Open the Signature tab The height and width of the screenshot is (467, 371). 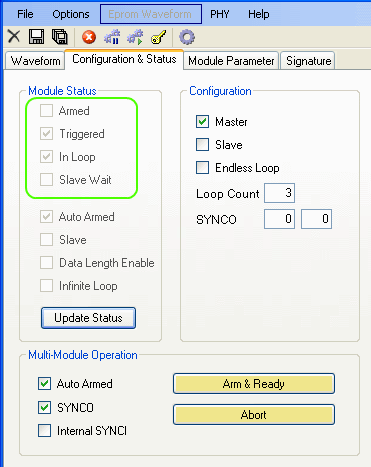click(308, 61)
